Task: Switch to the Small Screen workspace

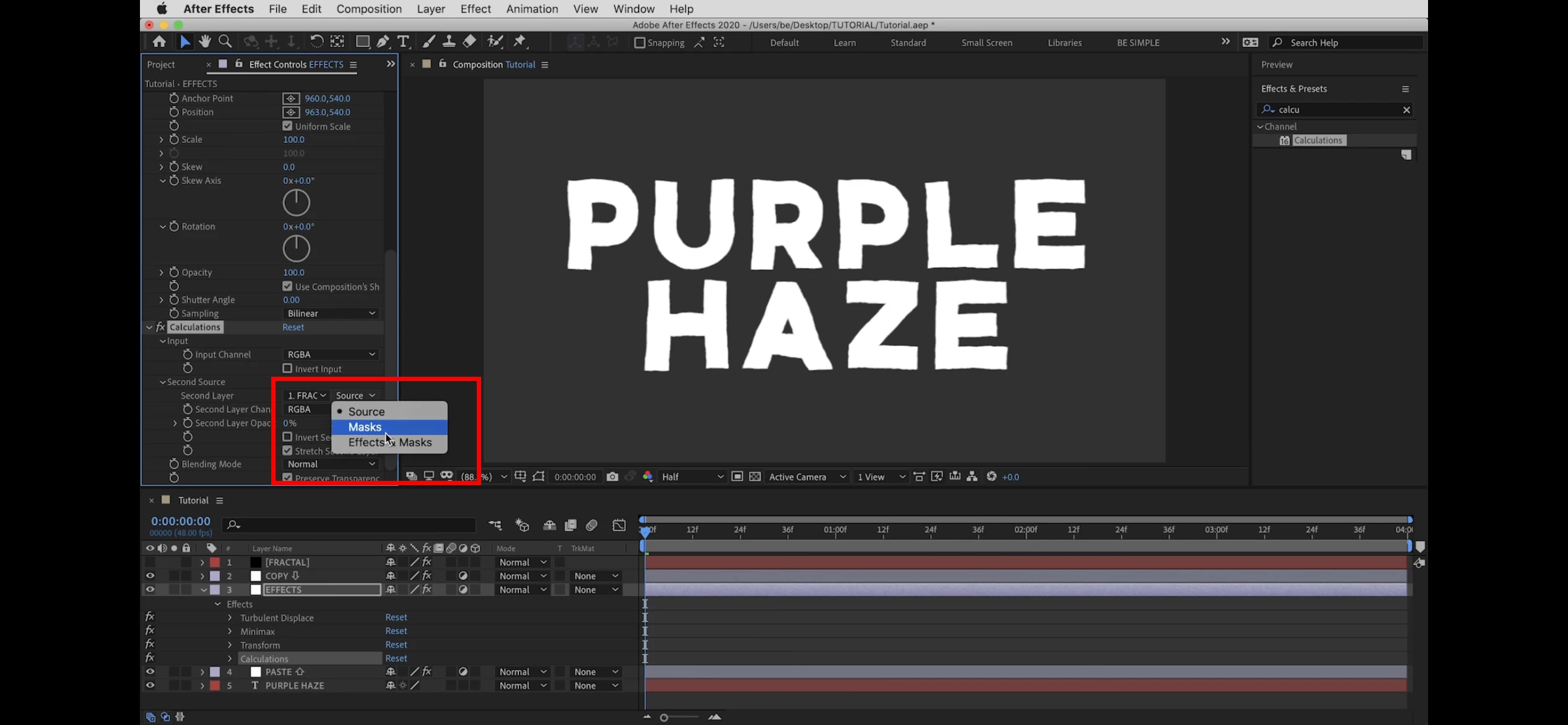Action: tap(987, 43)
